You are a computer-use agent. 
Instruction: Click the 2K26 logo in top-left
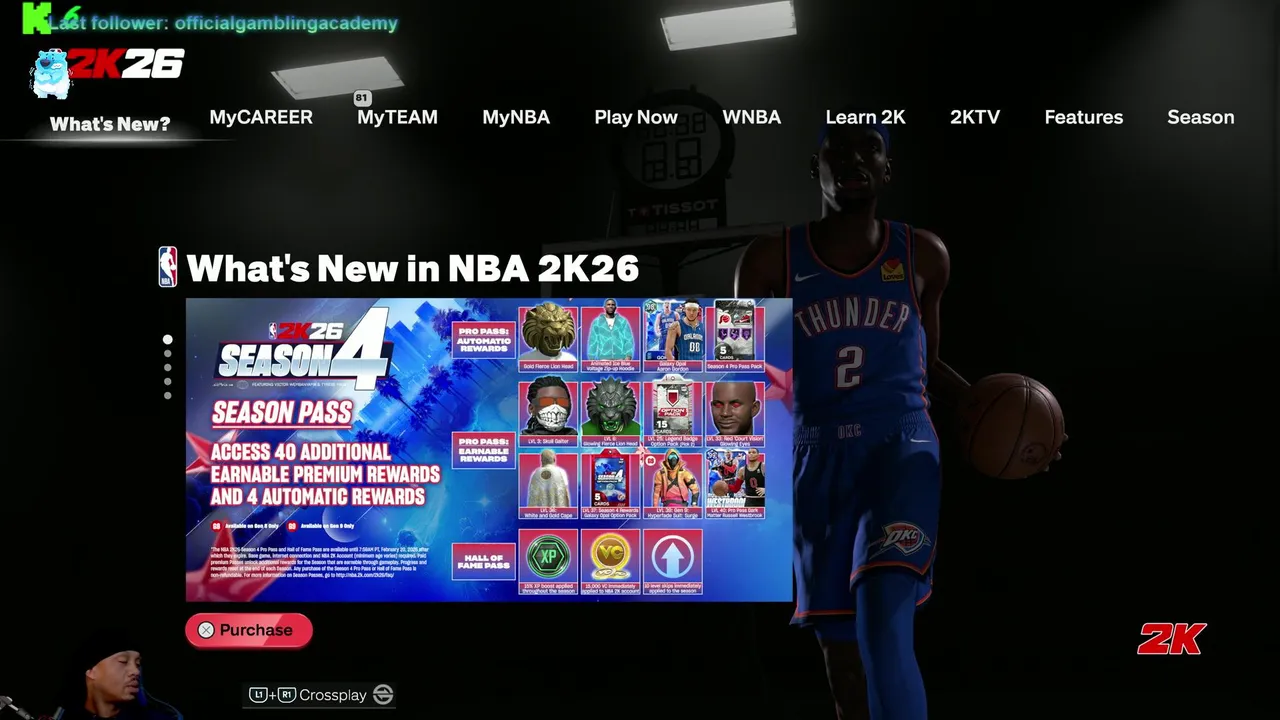[126, 64]
